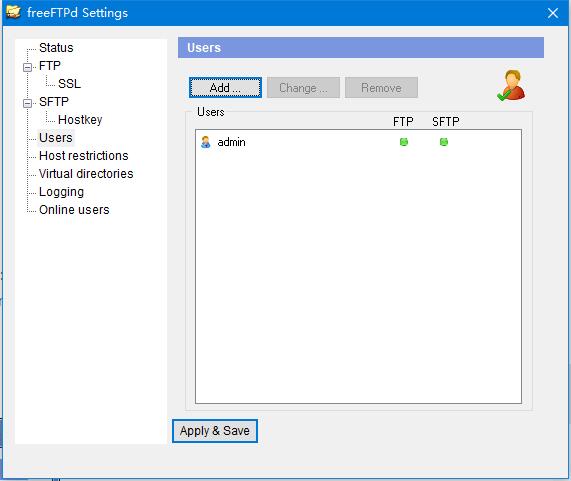Open Logging settings page
This screenshot has height=481, width=571.
pyautogui.click(x=61, y=192)
